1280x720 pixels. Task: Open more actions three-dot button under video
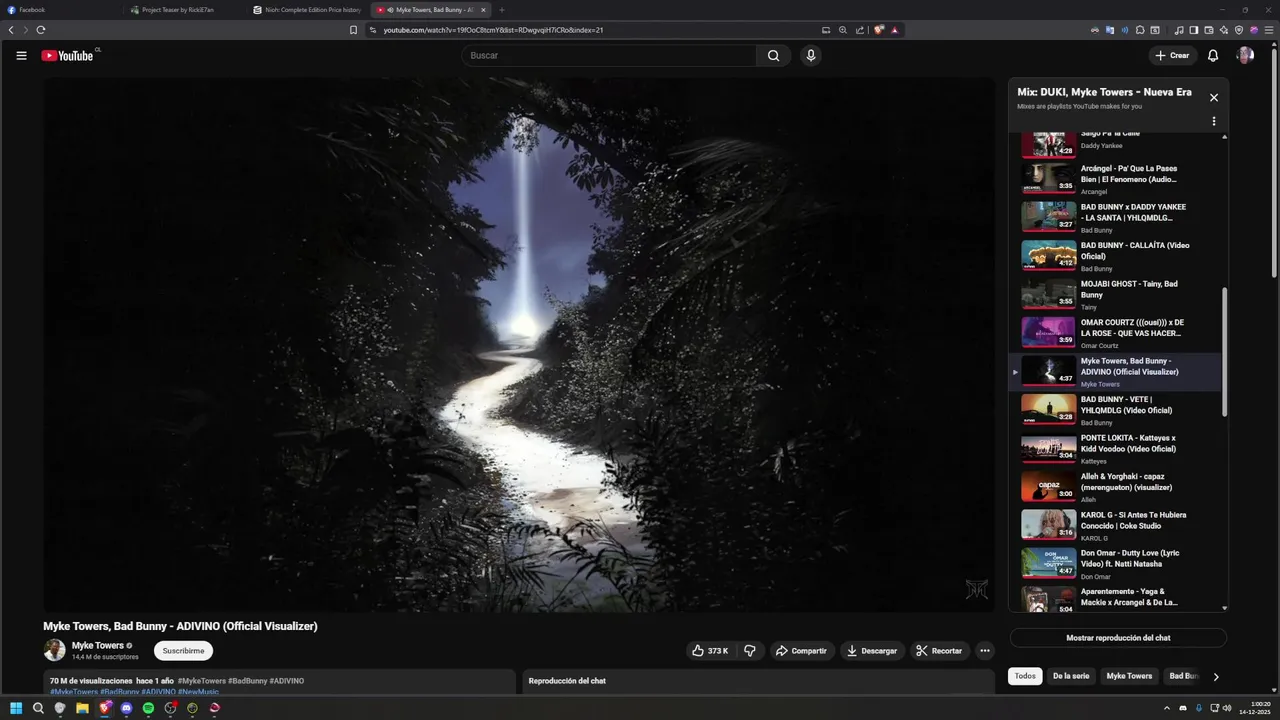(985, 651)
